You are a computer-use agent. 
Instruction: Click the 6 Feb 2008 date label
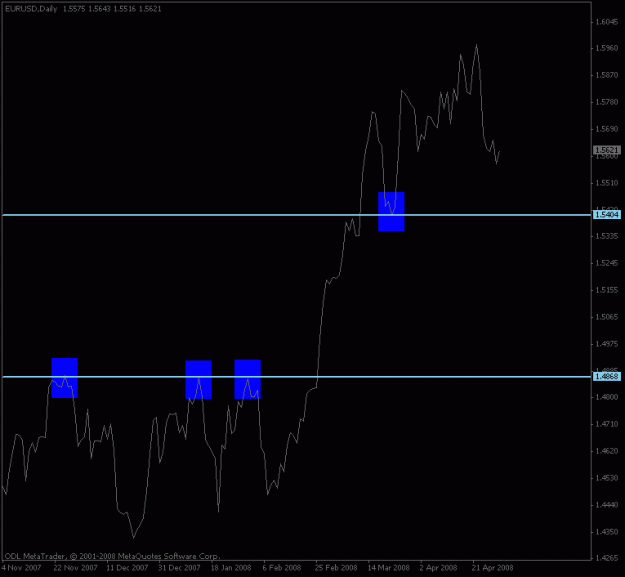(x=282, y=567)
